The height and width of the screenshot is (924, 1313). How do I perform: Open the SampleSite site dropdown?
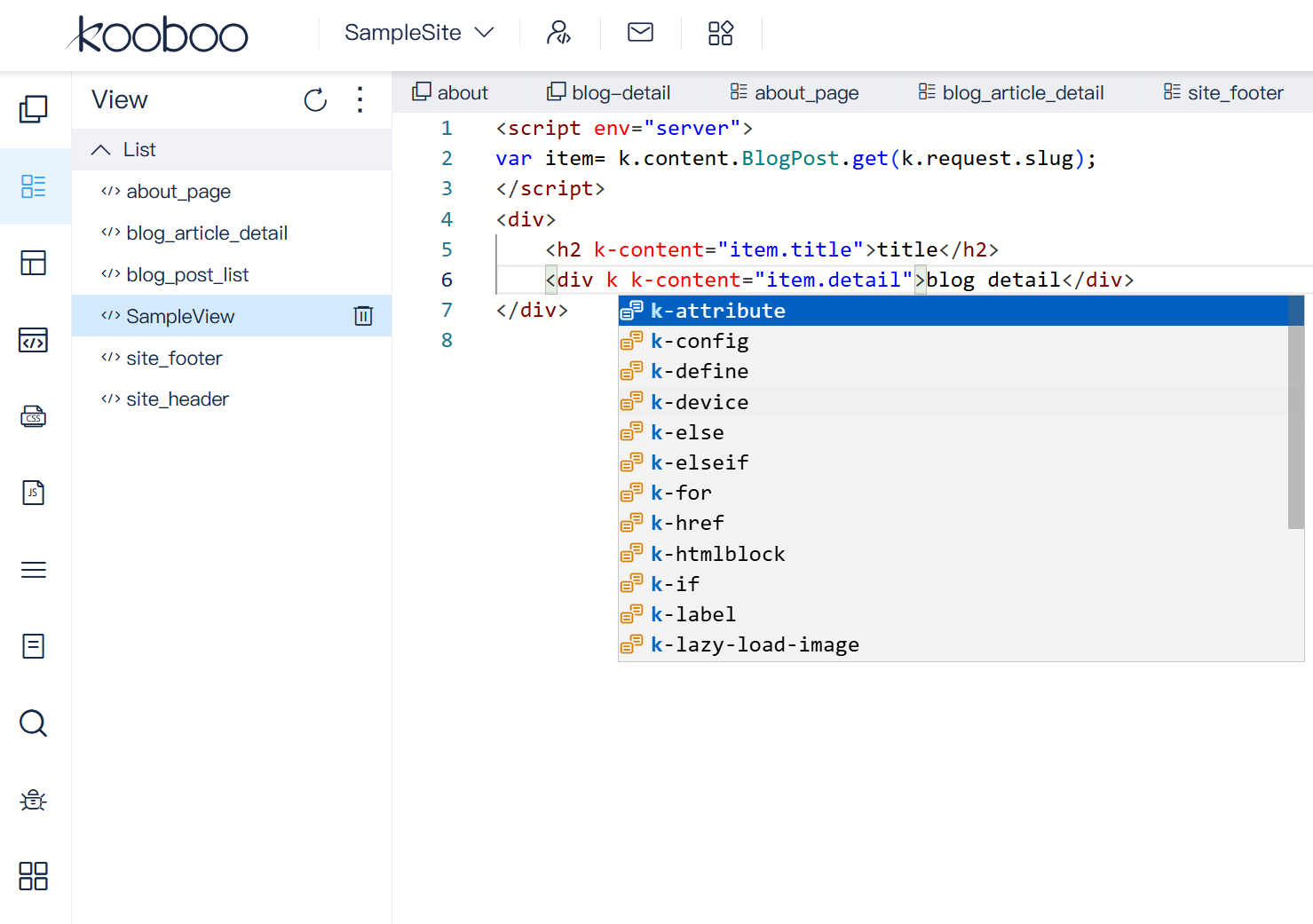click(419, 33)
